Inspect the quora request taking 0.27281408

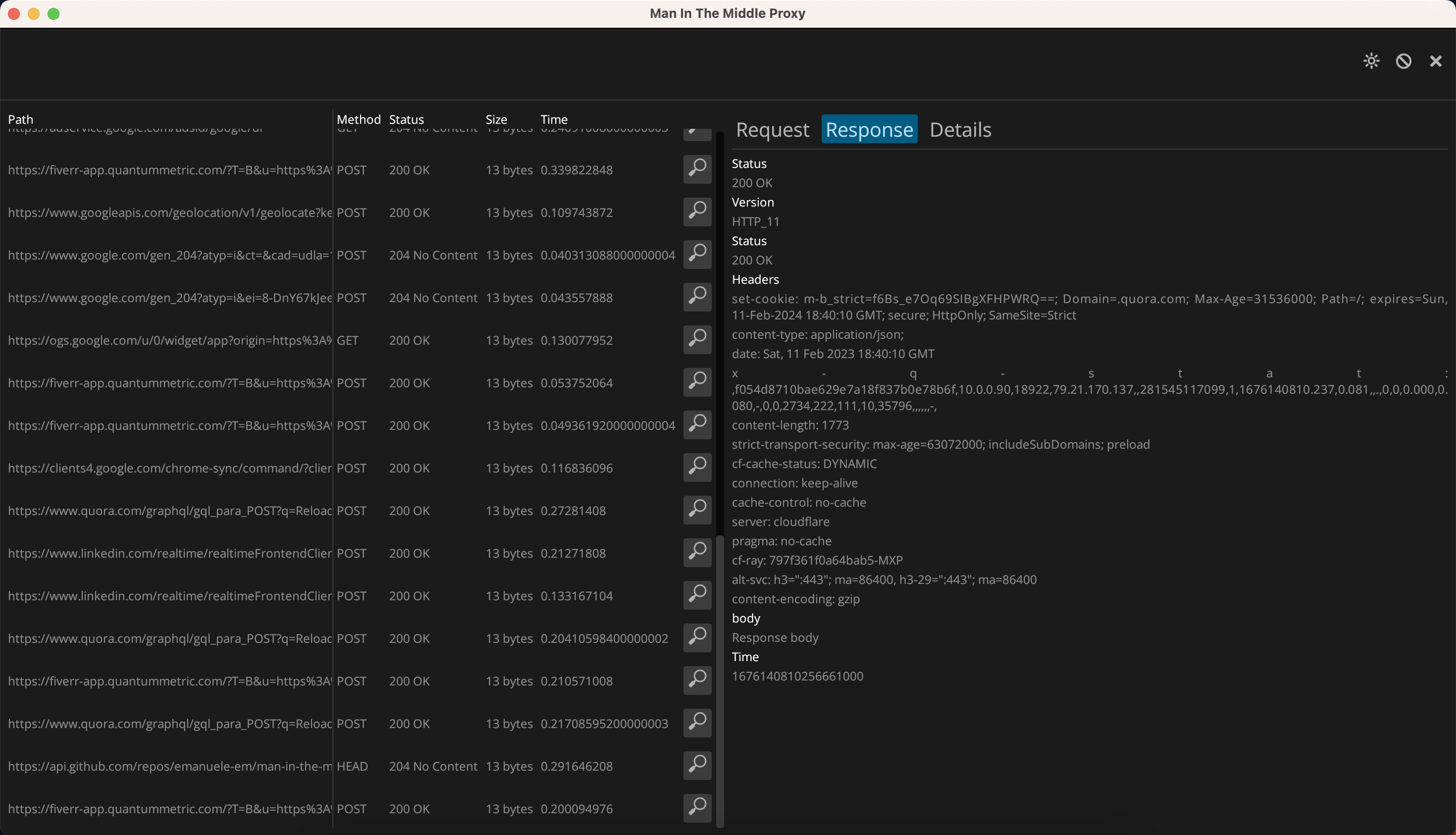pyautogui.click(x=697, y=510)
